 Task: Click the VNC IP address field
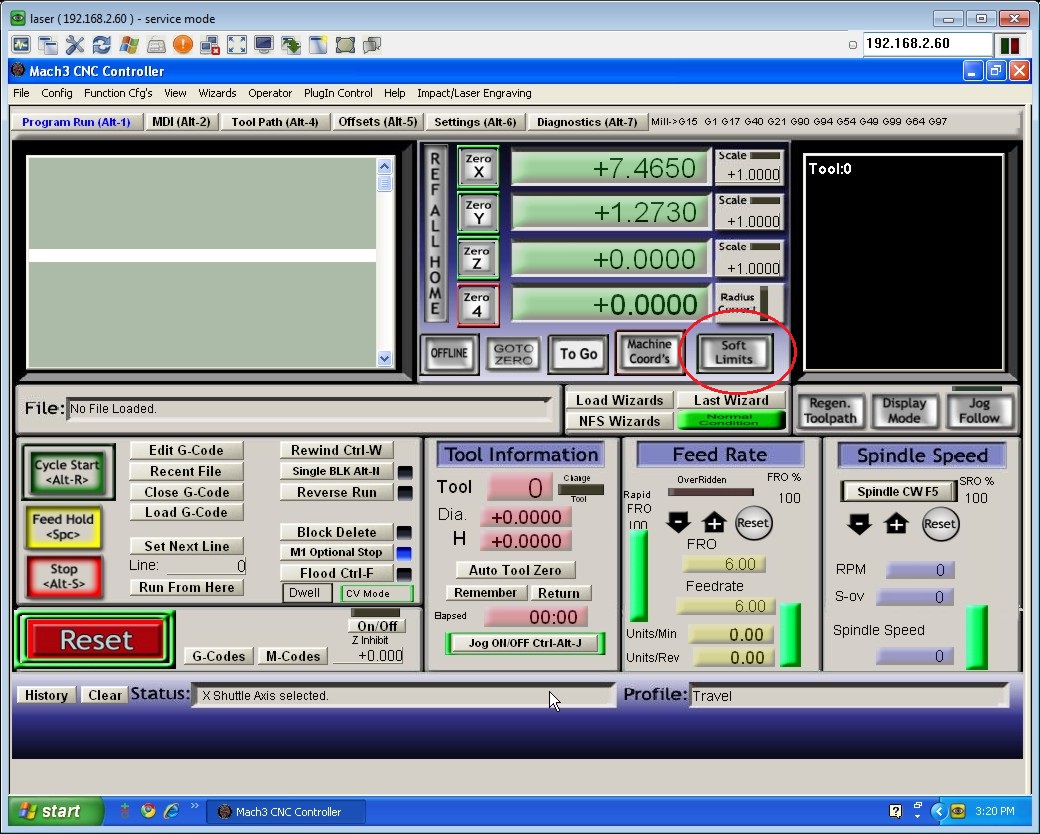(x=927, y=44)
